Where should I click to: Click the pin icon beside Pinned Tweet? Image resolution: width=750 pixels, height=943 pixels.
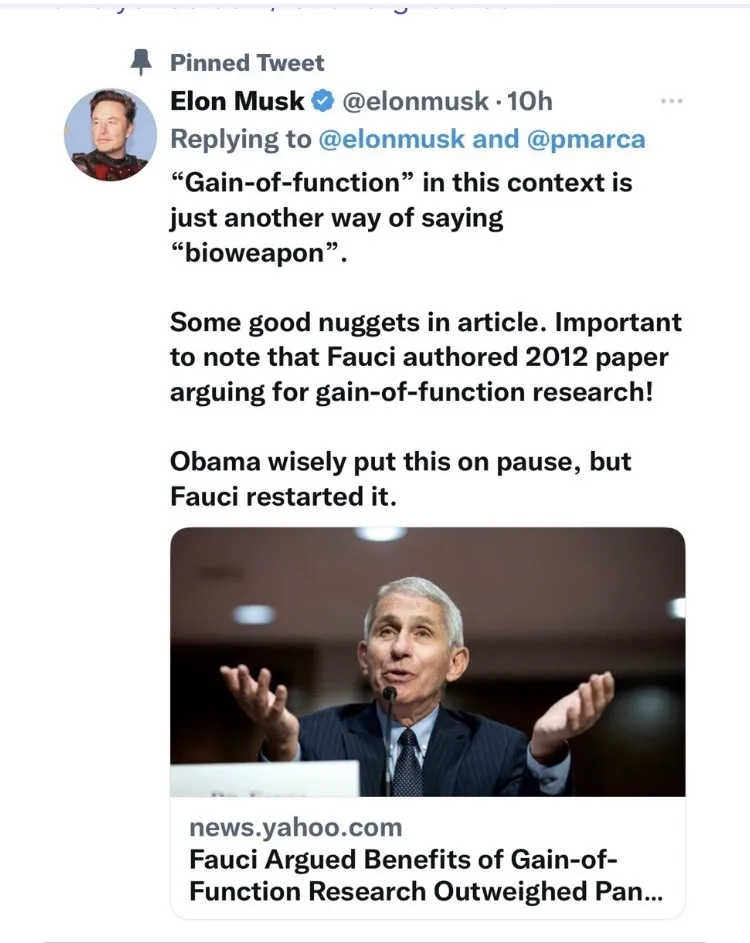141,62
